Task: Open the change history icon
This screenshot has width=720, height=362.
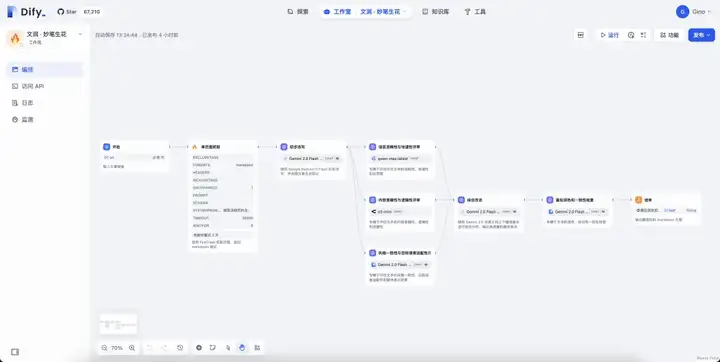Action: tap(180, 348)
